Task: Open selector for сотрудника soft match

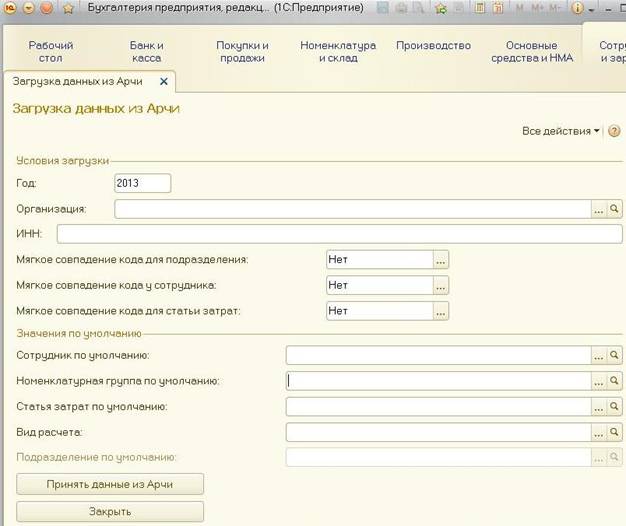Action: [440, 285]
